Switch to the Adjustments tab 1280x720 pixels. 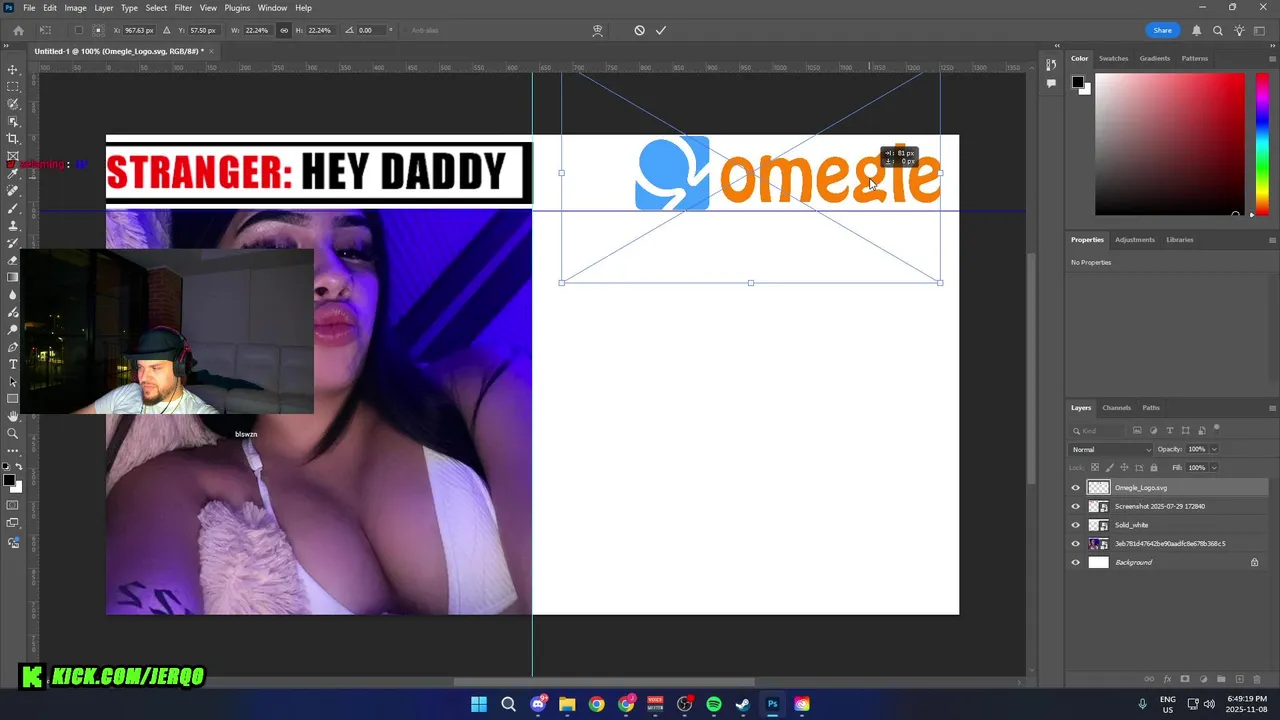[x=1135, y=240]
